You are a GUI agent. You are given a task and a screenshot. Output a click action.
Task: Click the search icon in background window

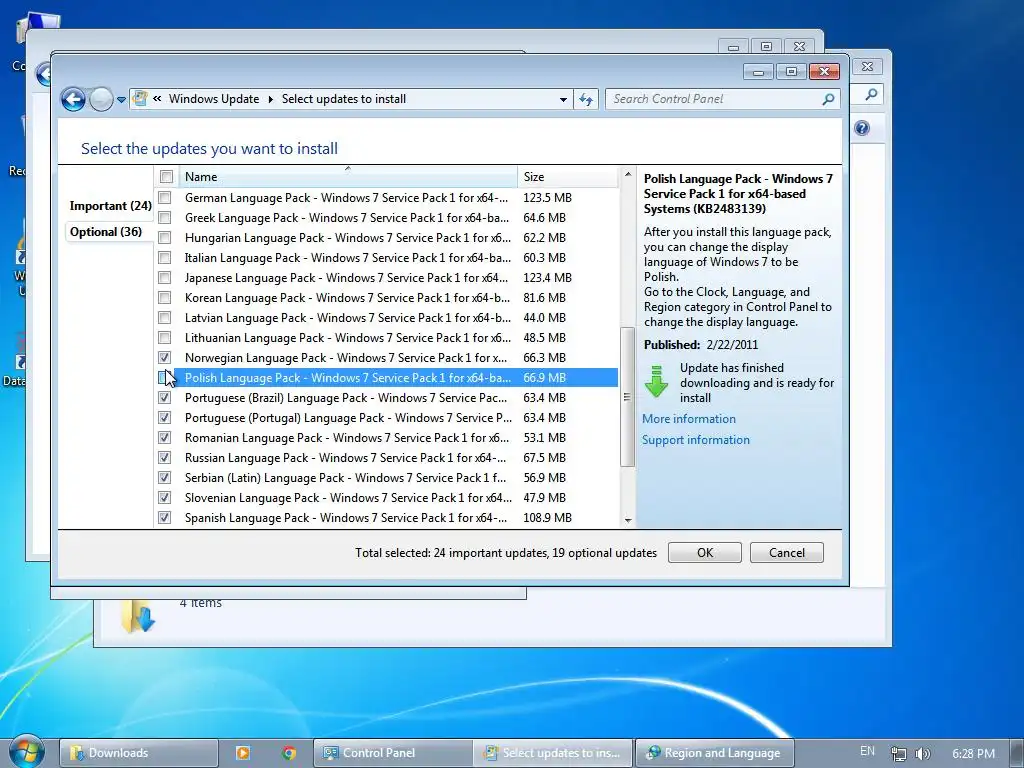click(871, 95)
